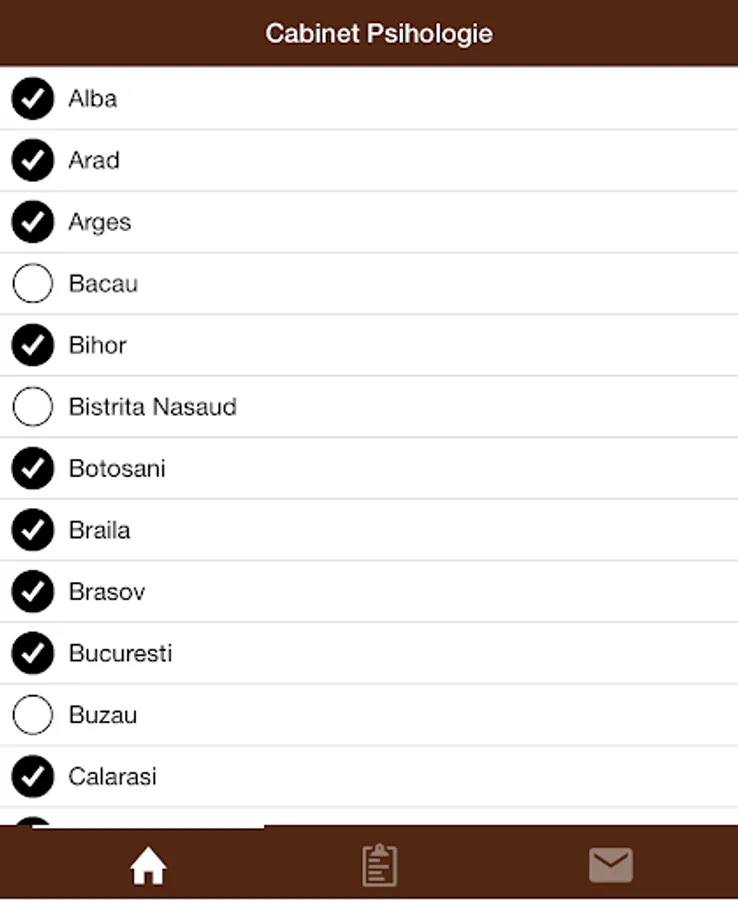Check the Bistrita Nasaud circle
738x900 pixels.
coord(33,407)
